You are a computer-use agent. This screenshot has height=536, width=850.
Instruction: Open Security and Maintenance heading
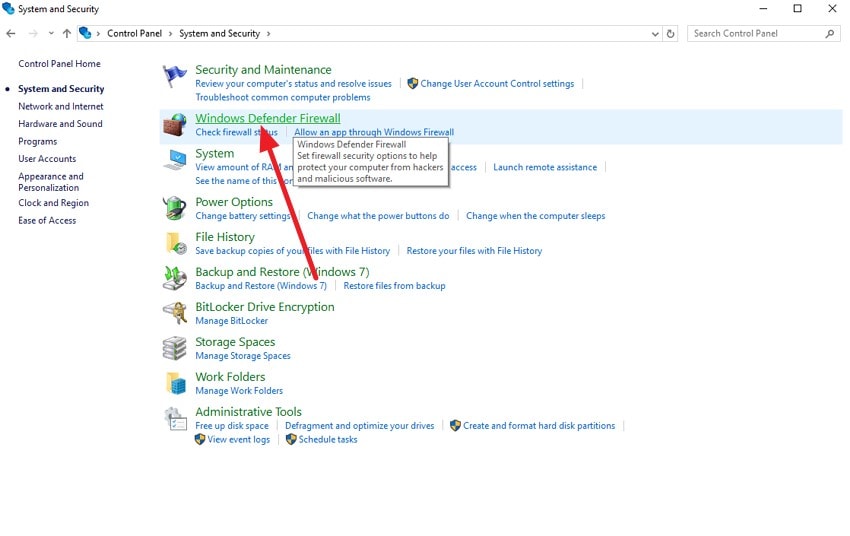263,70
